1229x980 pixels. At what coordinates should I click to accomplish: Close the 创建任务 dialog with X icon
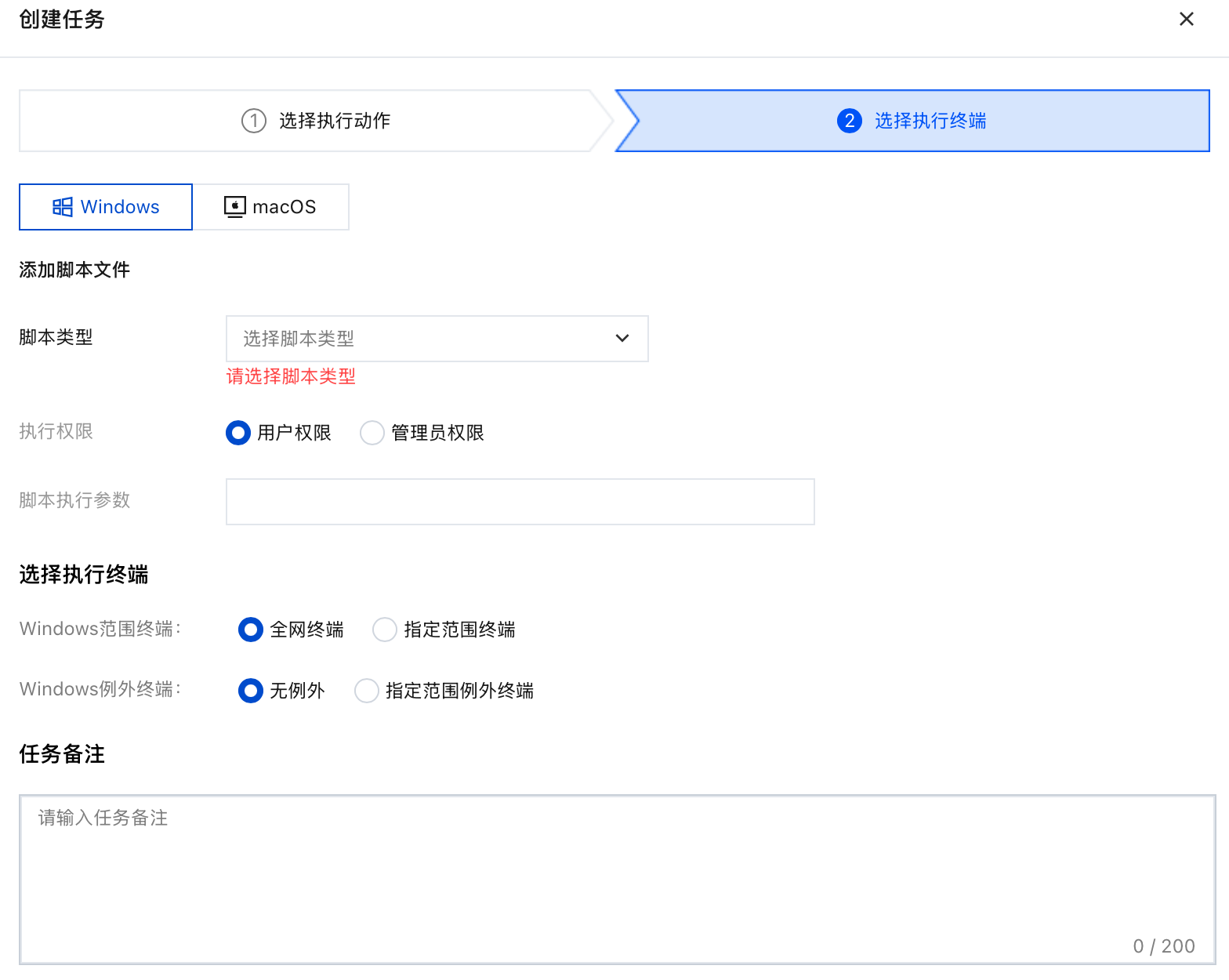1186,19
